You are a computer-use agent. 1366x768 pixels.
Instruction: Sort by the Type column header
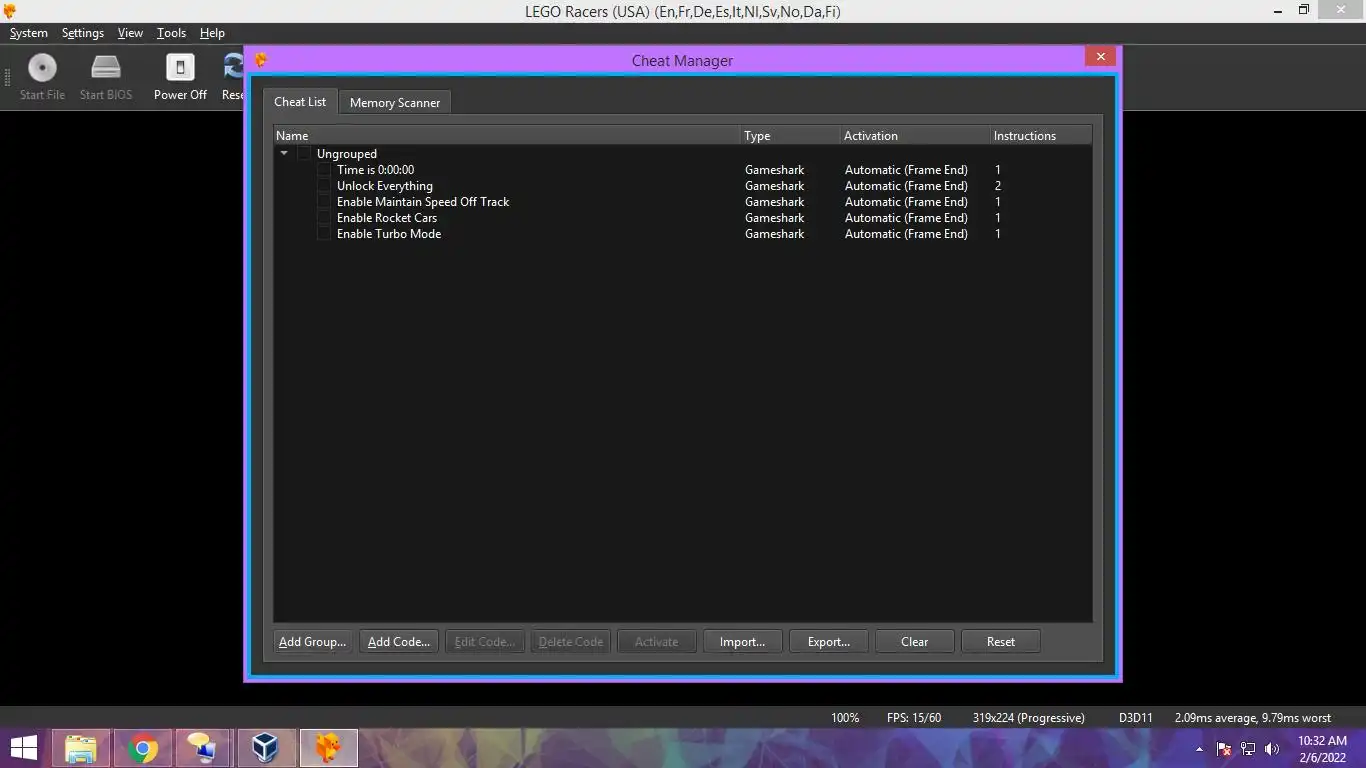coord(790,136)
